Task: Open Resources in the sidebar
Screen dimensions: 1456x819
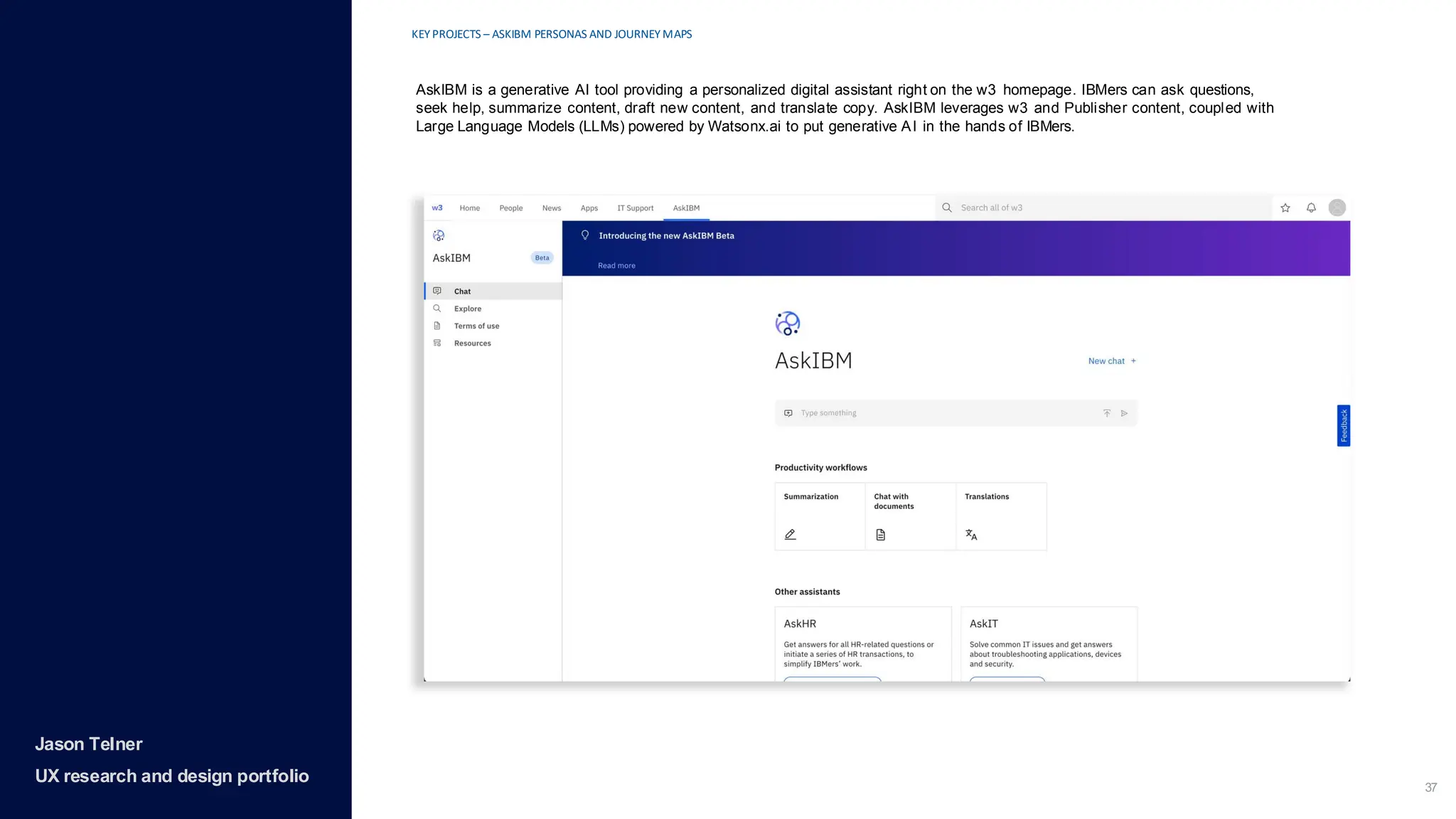Action: 472,343
